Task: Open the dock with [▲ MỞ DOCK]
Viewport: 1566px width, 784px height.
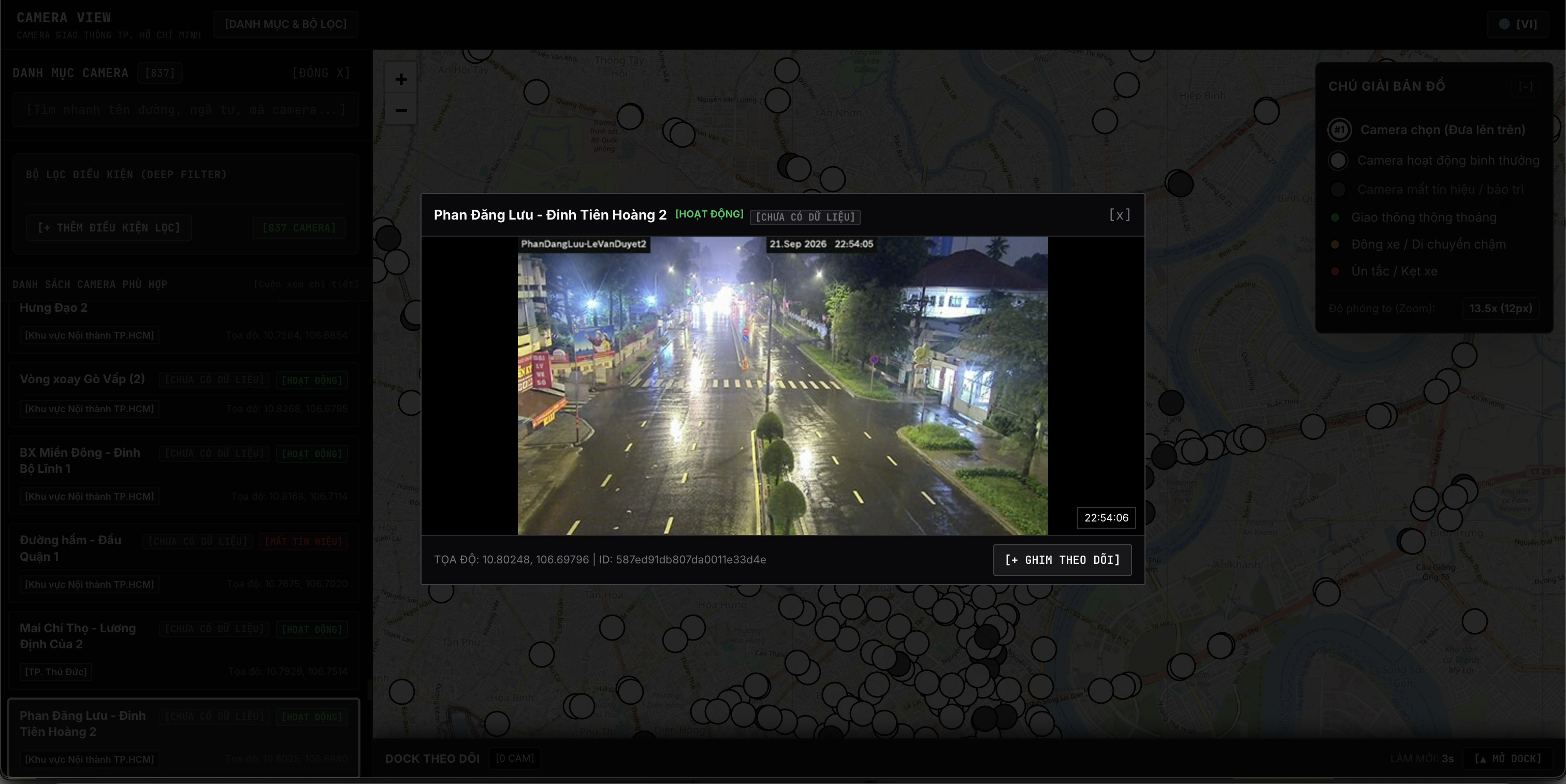Action: (1507, 759)
